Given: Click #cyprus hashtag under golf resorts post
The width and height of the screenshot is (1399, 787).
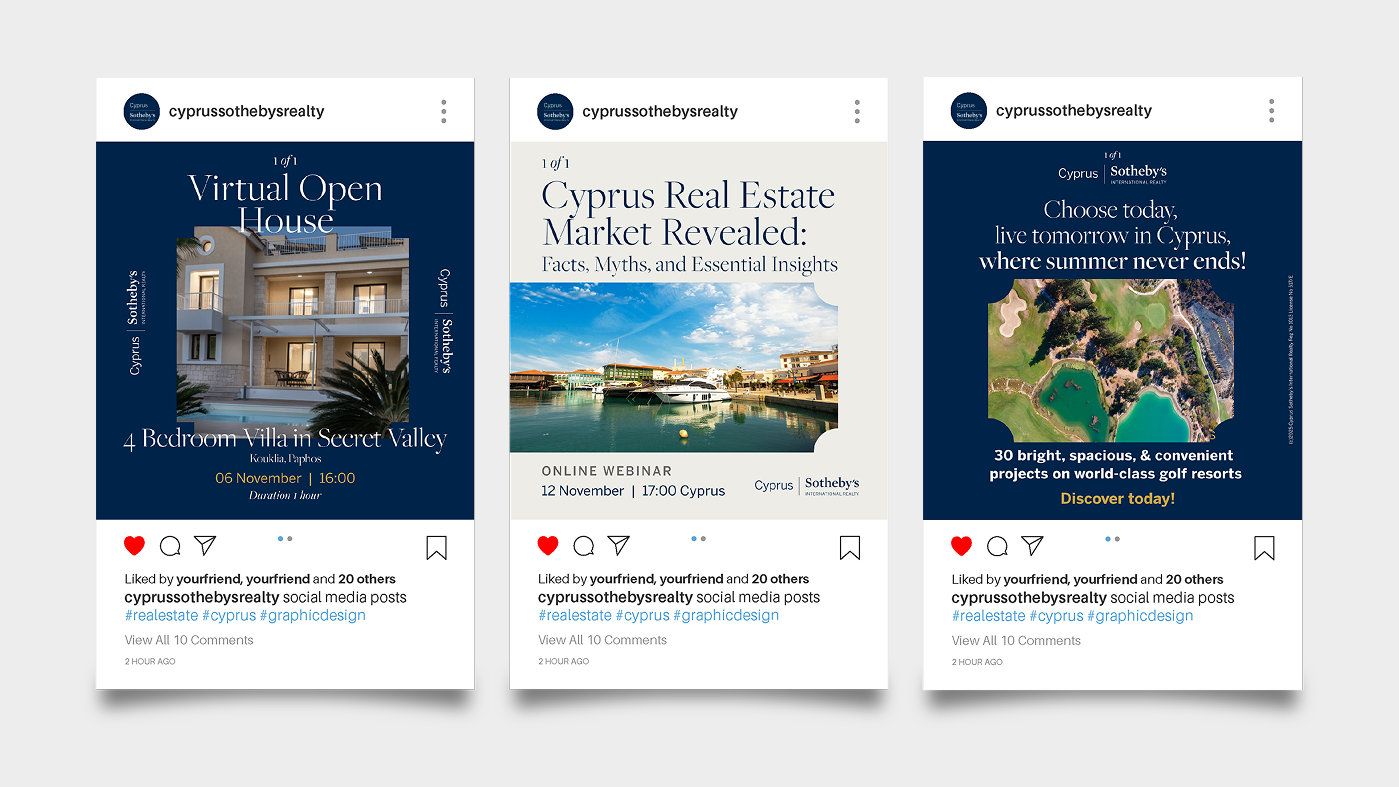Looking at the screenshot, I should pos(1057,616).
